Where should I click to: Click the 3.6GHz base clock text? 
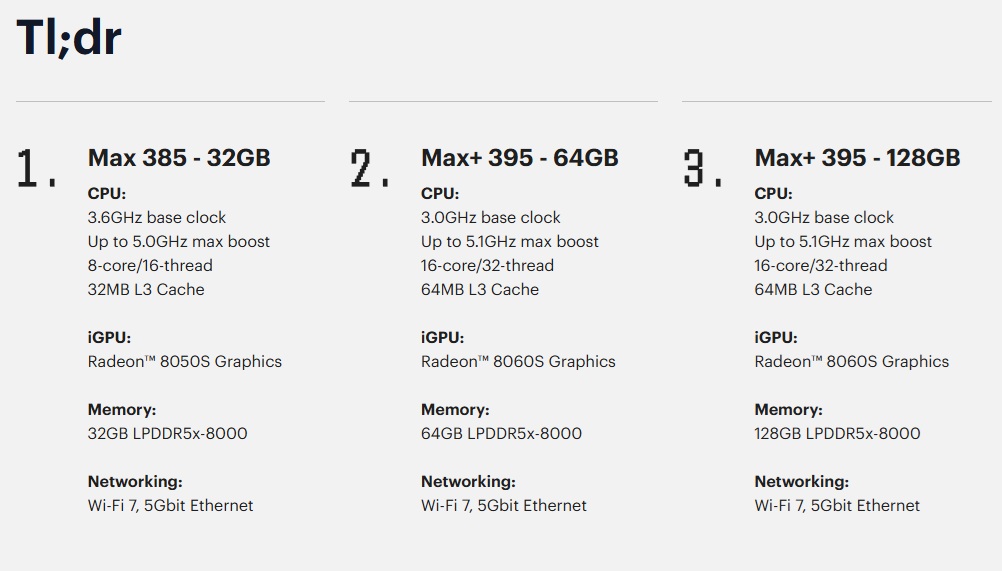157,218
